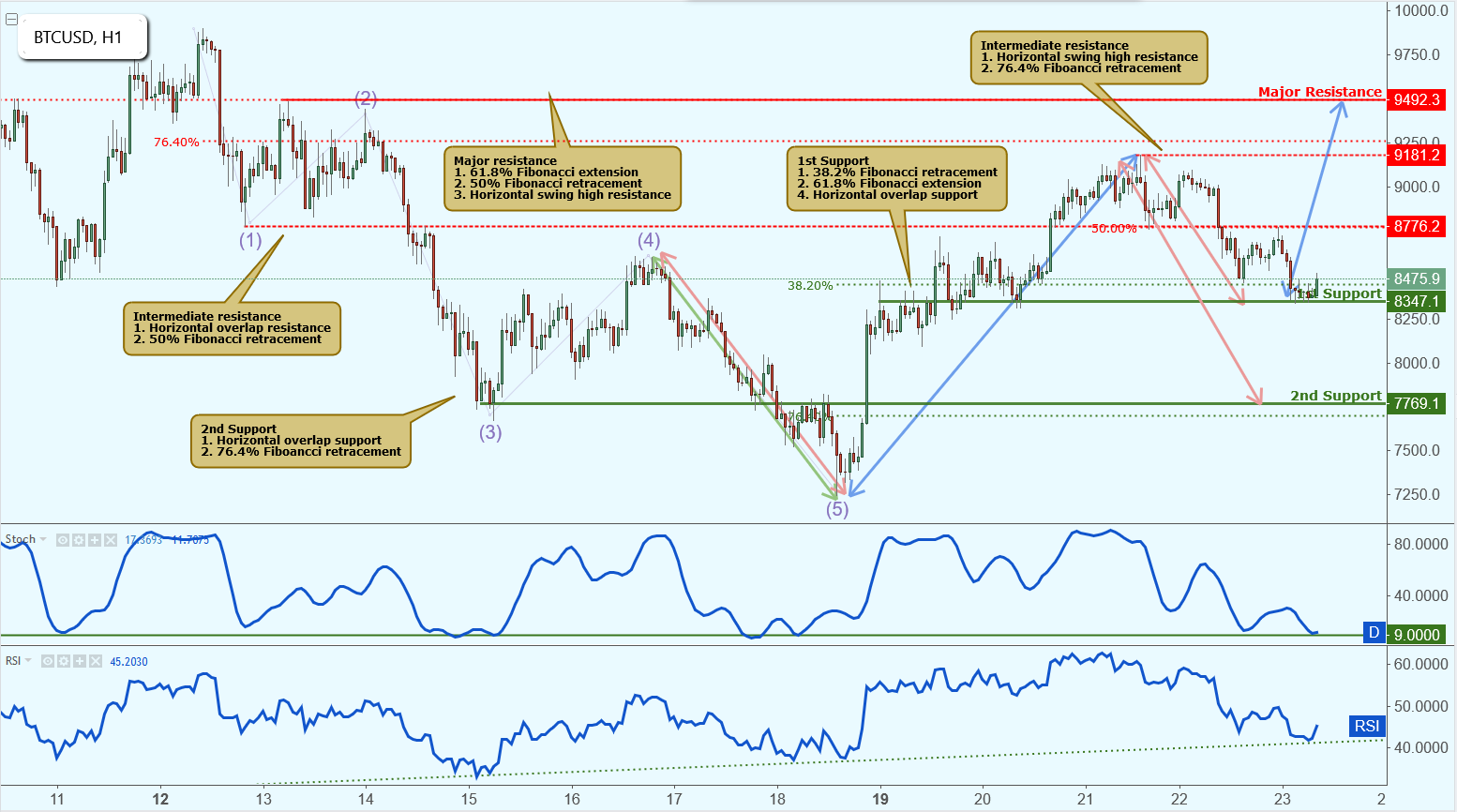Remove the Stoch indicator with the X icon
Screen dimensions: 1457x812
pyautogui.click(x=111, y=540)
